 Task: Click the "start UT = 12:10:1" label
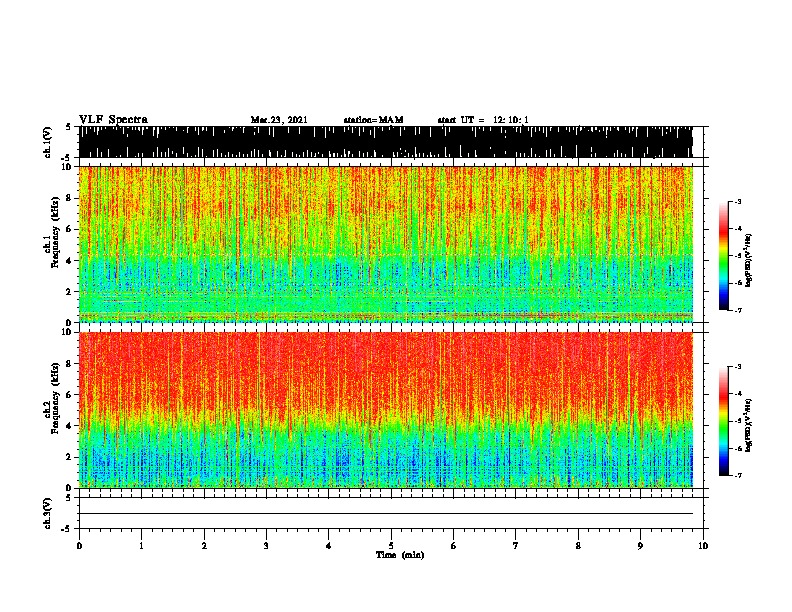point(483,120)
